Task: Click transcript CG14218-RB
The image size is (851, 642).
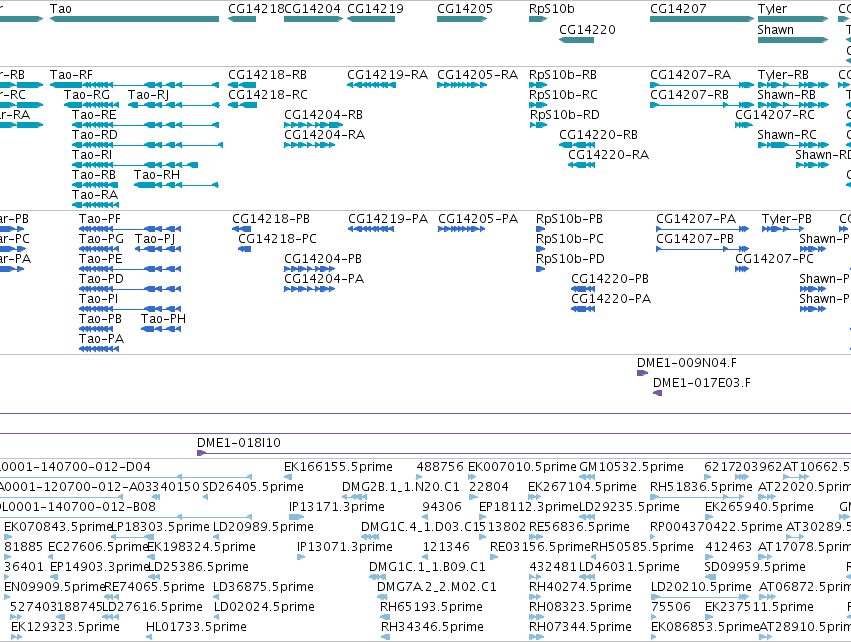Action: 242,85
